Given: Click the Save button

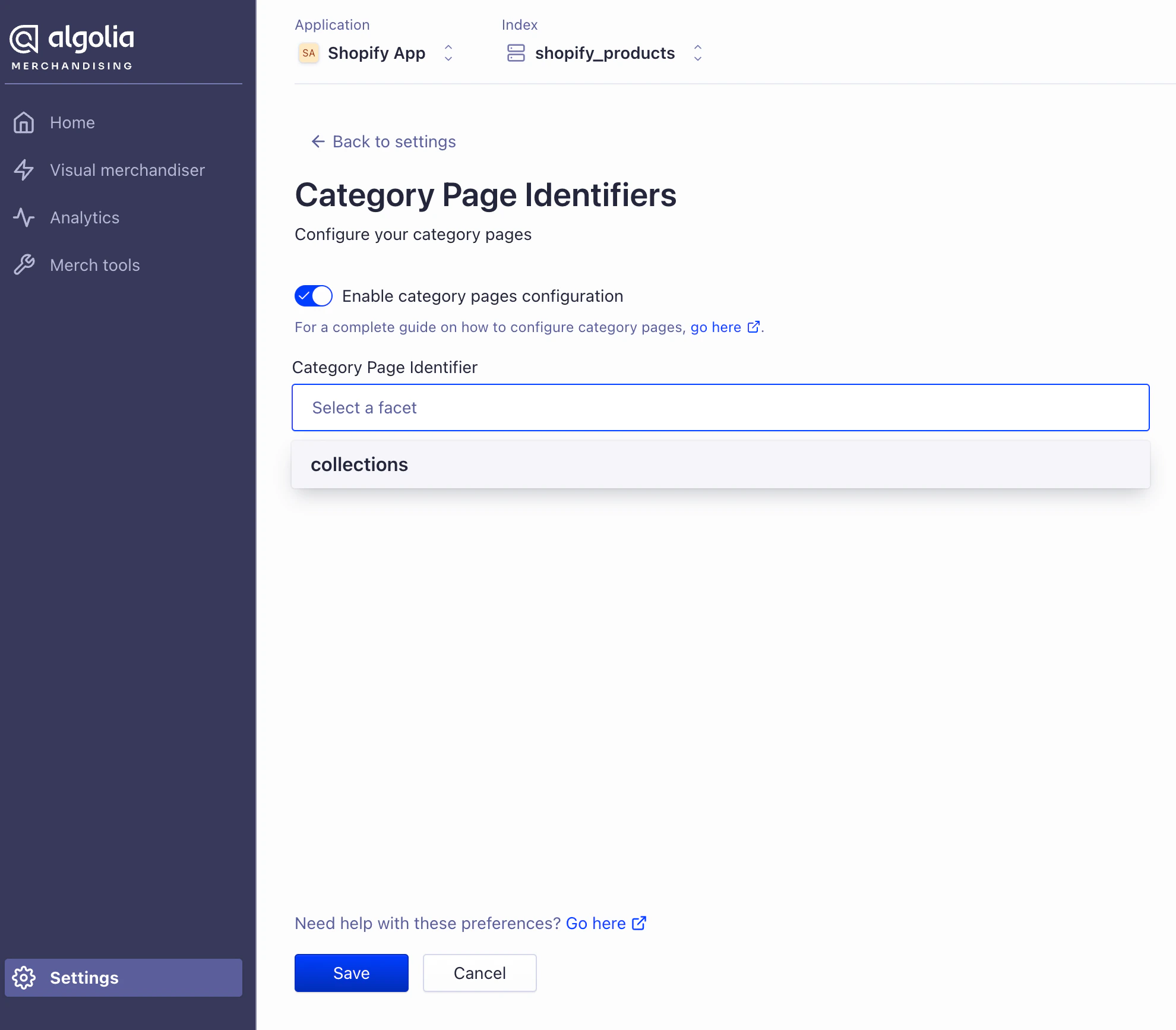Looking at the screenshot, I should 351,972.
